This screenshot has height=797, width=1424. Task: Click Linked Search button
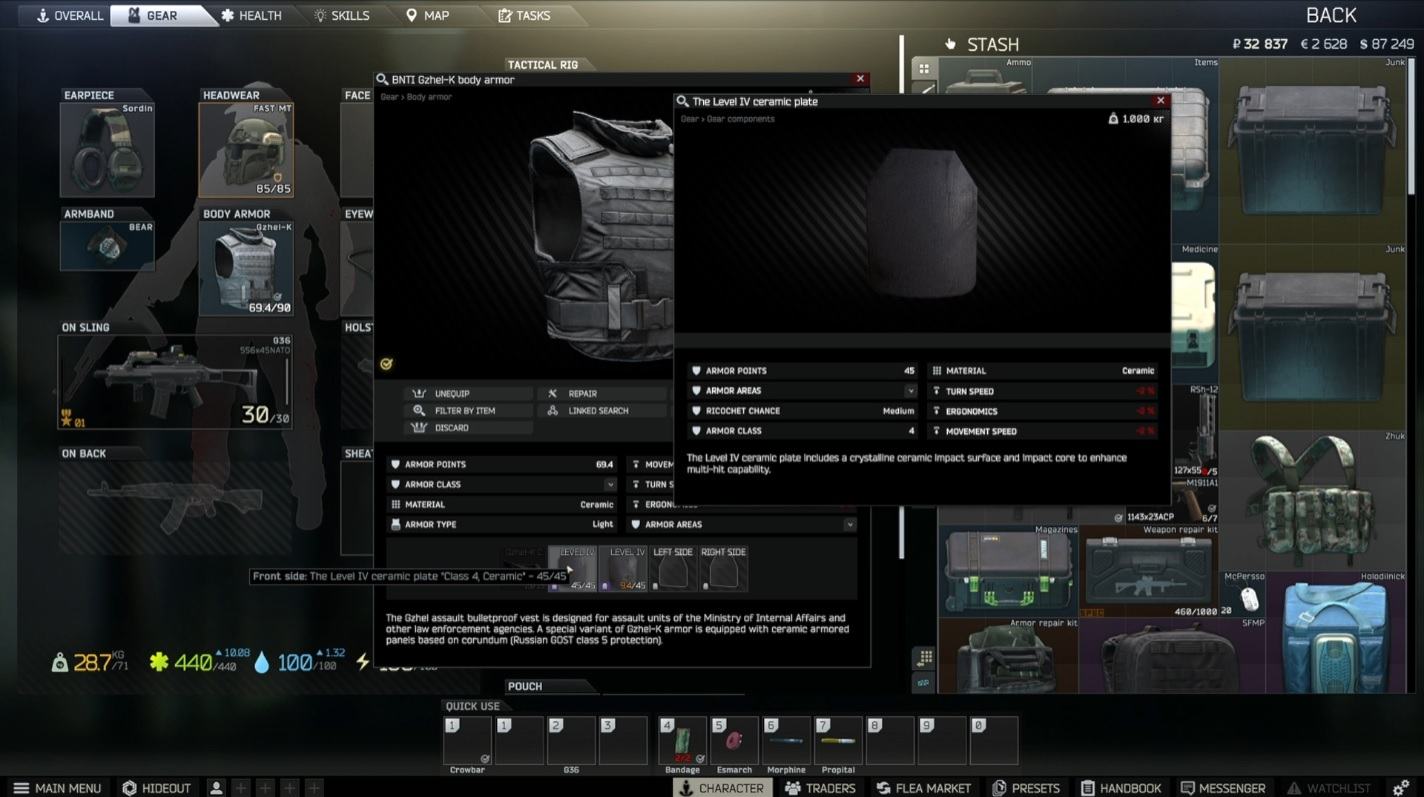click(603, 411)
